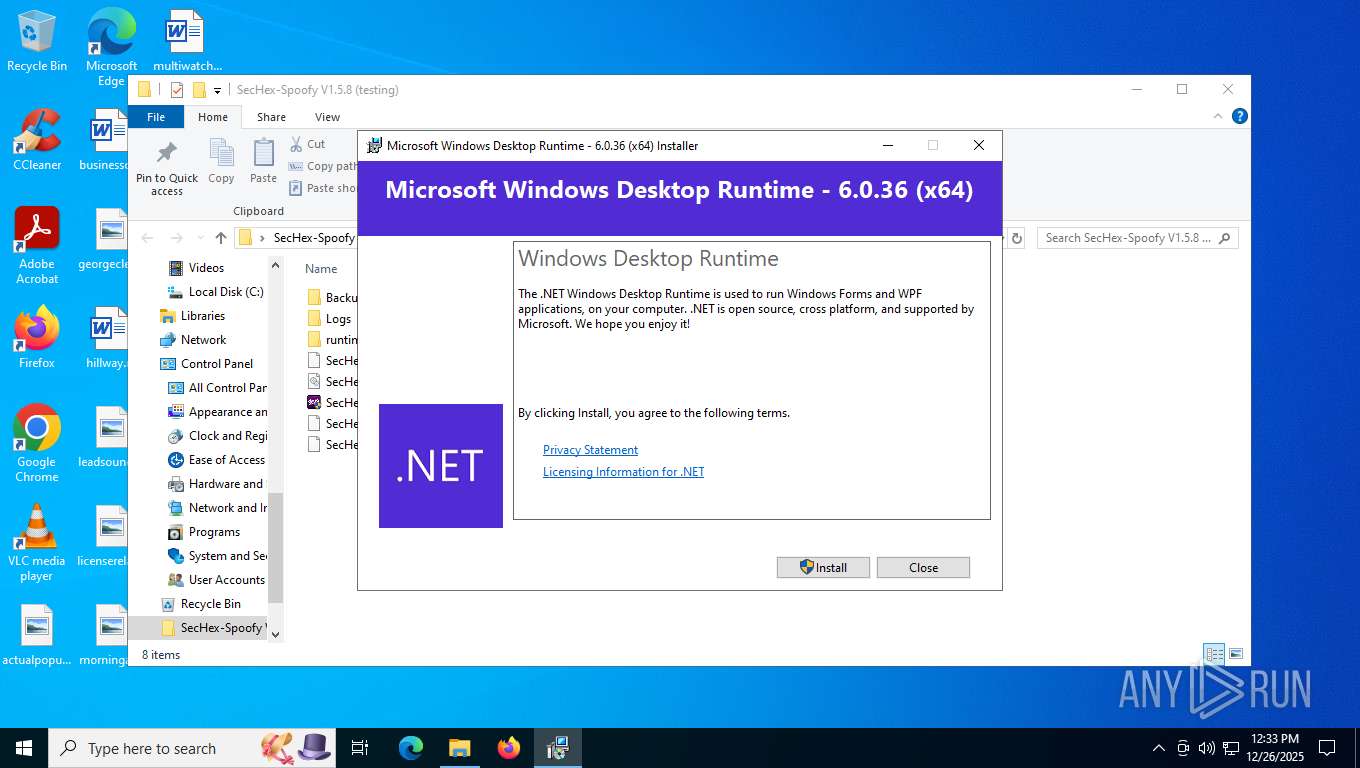Go up one folder level in Explorer
This screenshot has width=1360, height=768.
(x=221, y=238)
